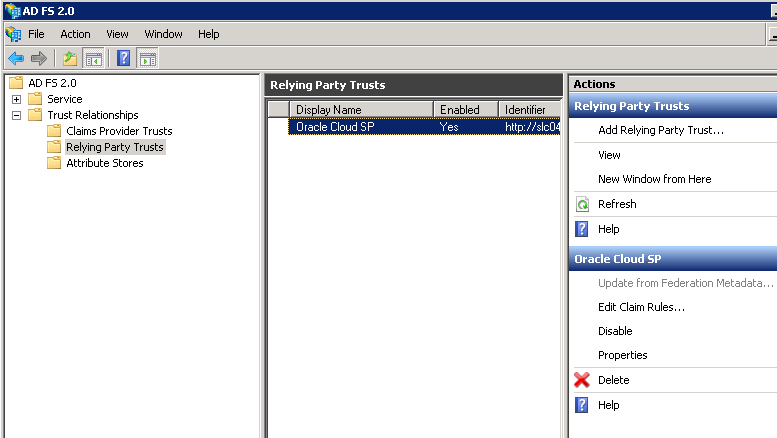Click the Yes value in Enabled column
The width and height of the screenshot is (777, 438).
pyautogui.click(x=449, y=127)
